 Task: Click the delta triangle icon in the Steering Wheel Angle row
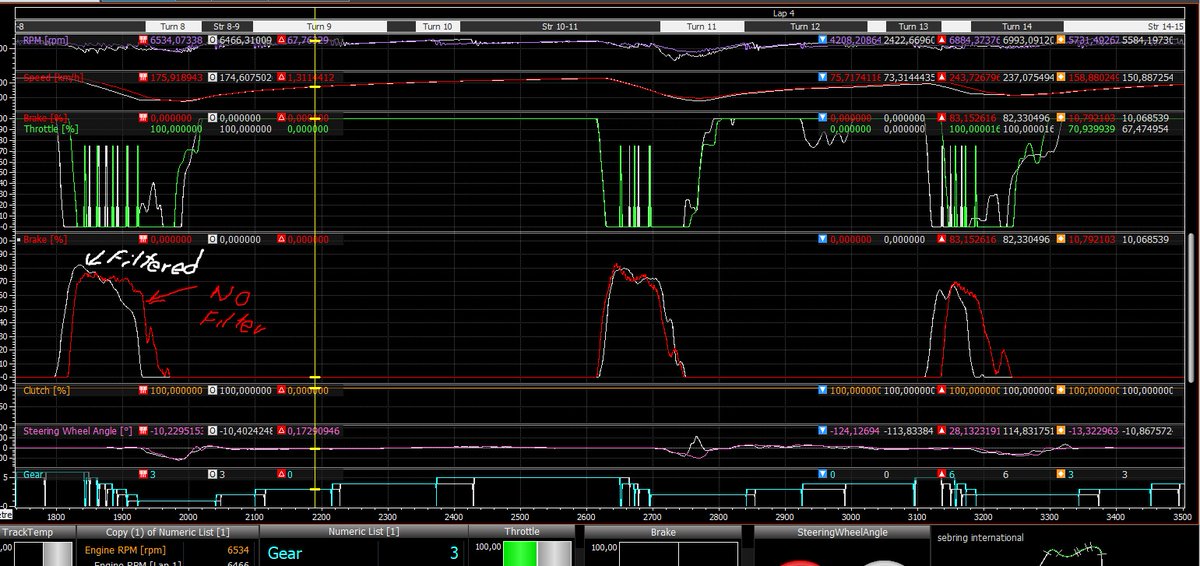point(282,431)
